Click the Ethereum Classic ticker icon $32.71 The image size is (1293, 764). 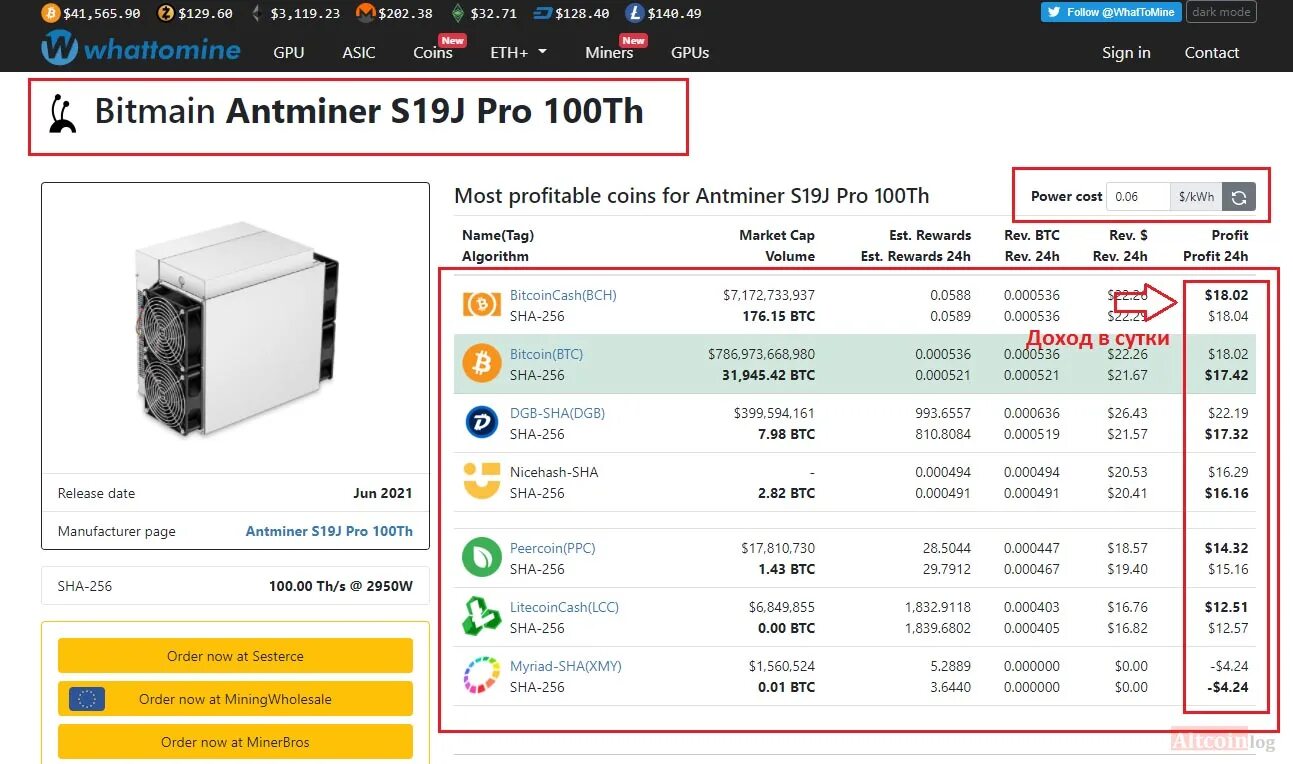pyautogui.click(x=458, y=13)
